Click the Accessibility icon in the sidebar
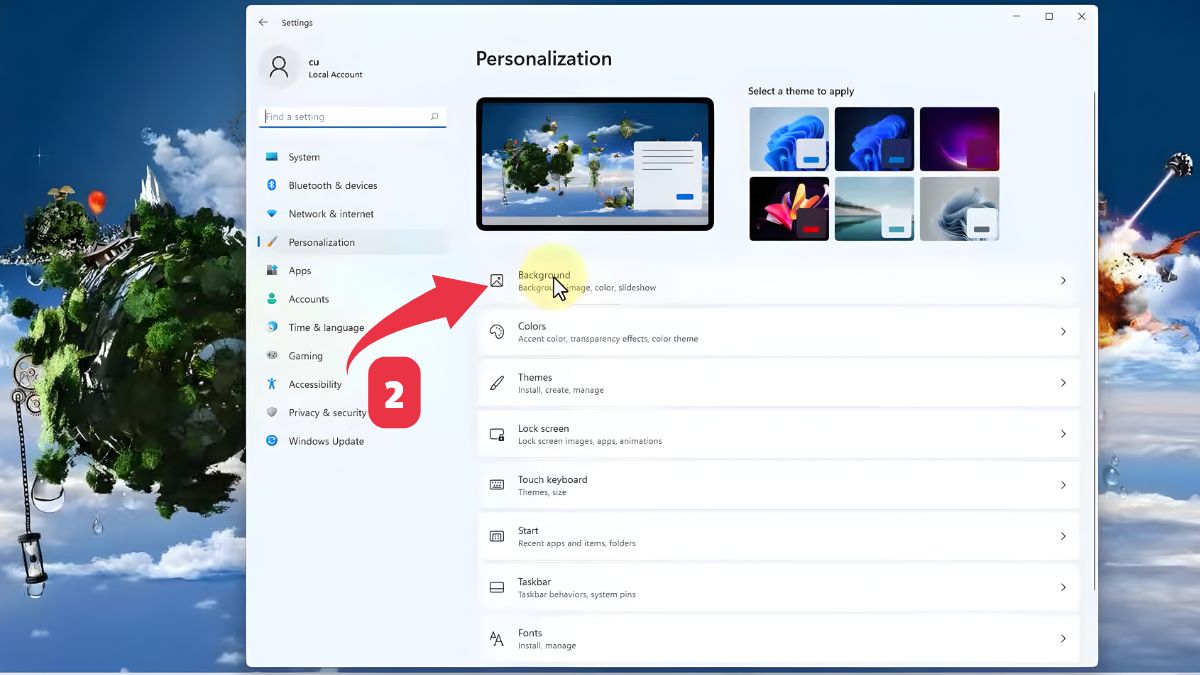Image resolution: width=1200 pixels, height=675 pixels. pos(271,384)
